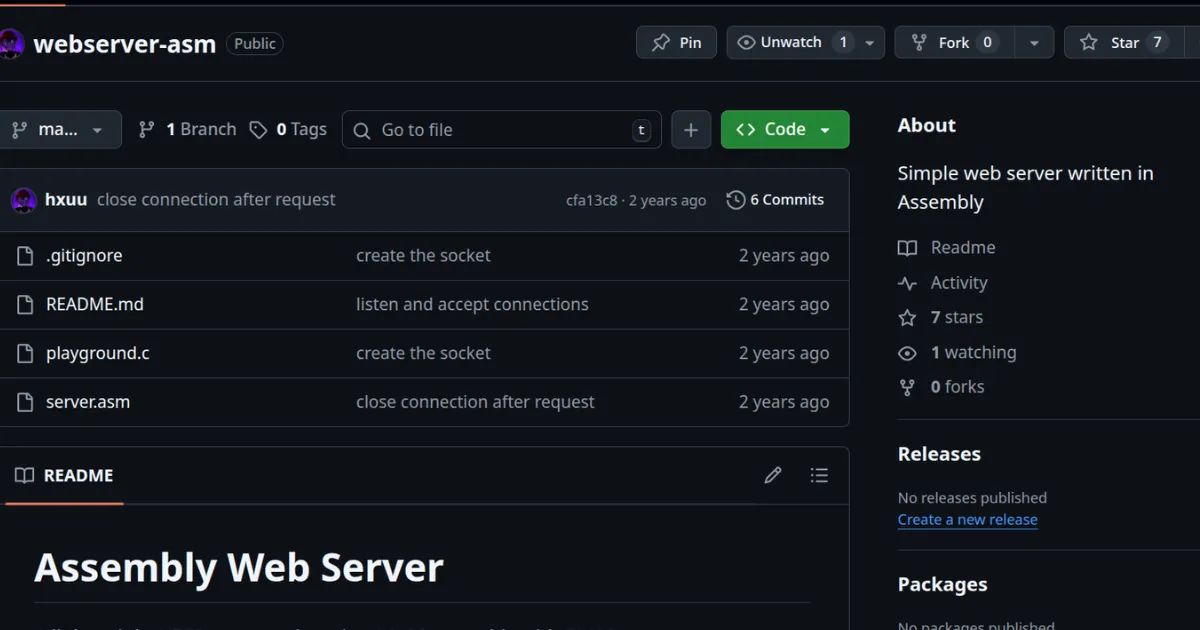Fork the repository
Image resolution: width=1200 pixels, height=630 pixels.
tap(954, 42)
